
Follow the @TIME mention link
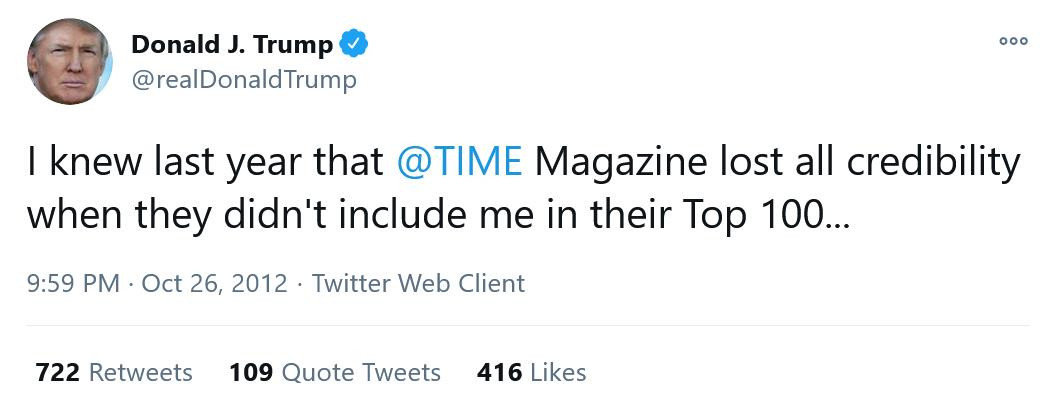point(459,162)
